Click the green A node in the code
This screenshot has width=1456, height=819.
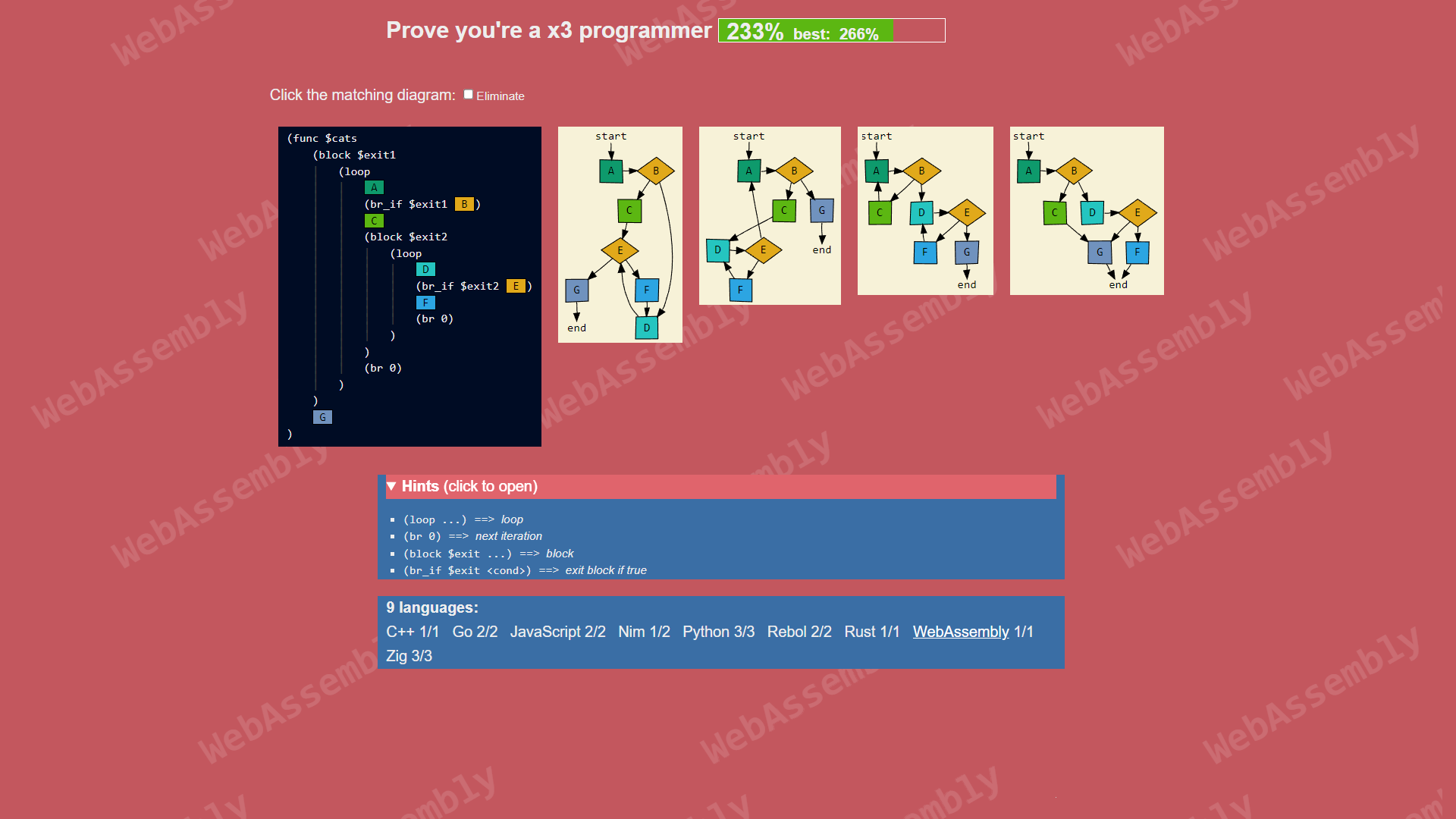tap(374, 187)
